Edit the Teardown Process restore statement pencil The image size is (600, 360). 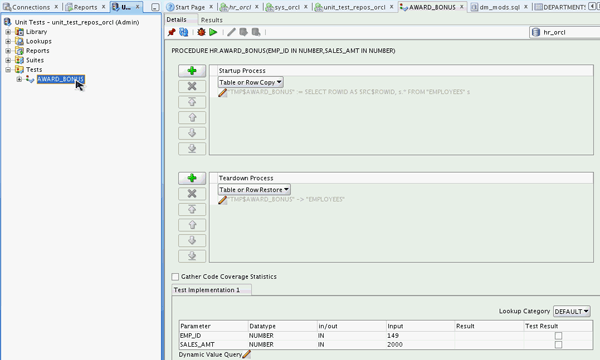tap(222, 200)
